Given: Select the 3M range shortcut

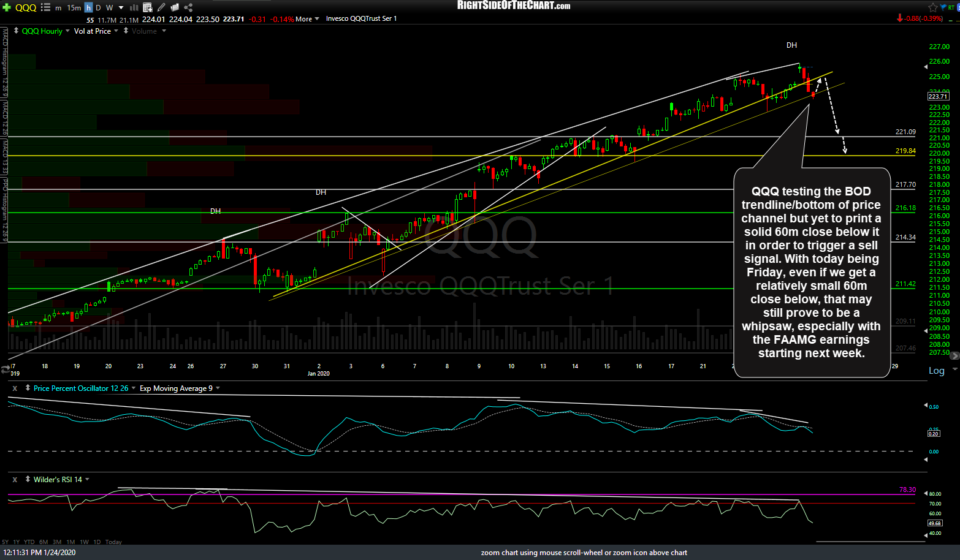Looking at the screenshot, I should (x=57, y=542).
